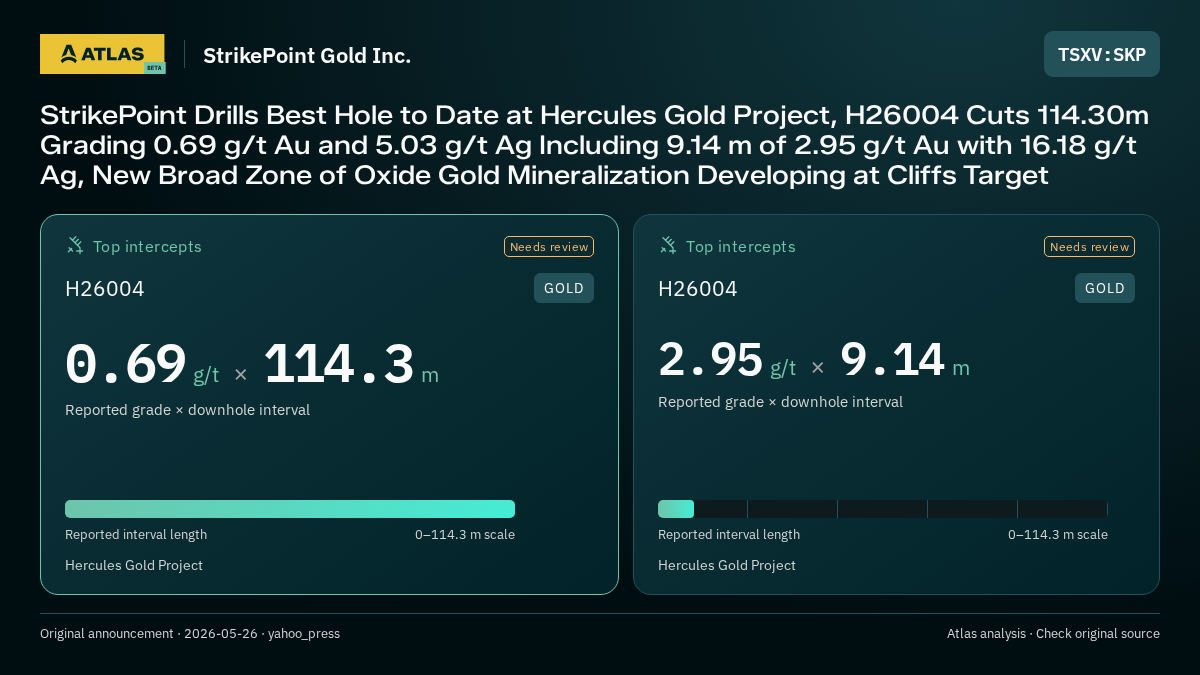Click the Original announcement footer text

(x=190, y=634)
